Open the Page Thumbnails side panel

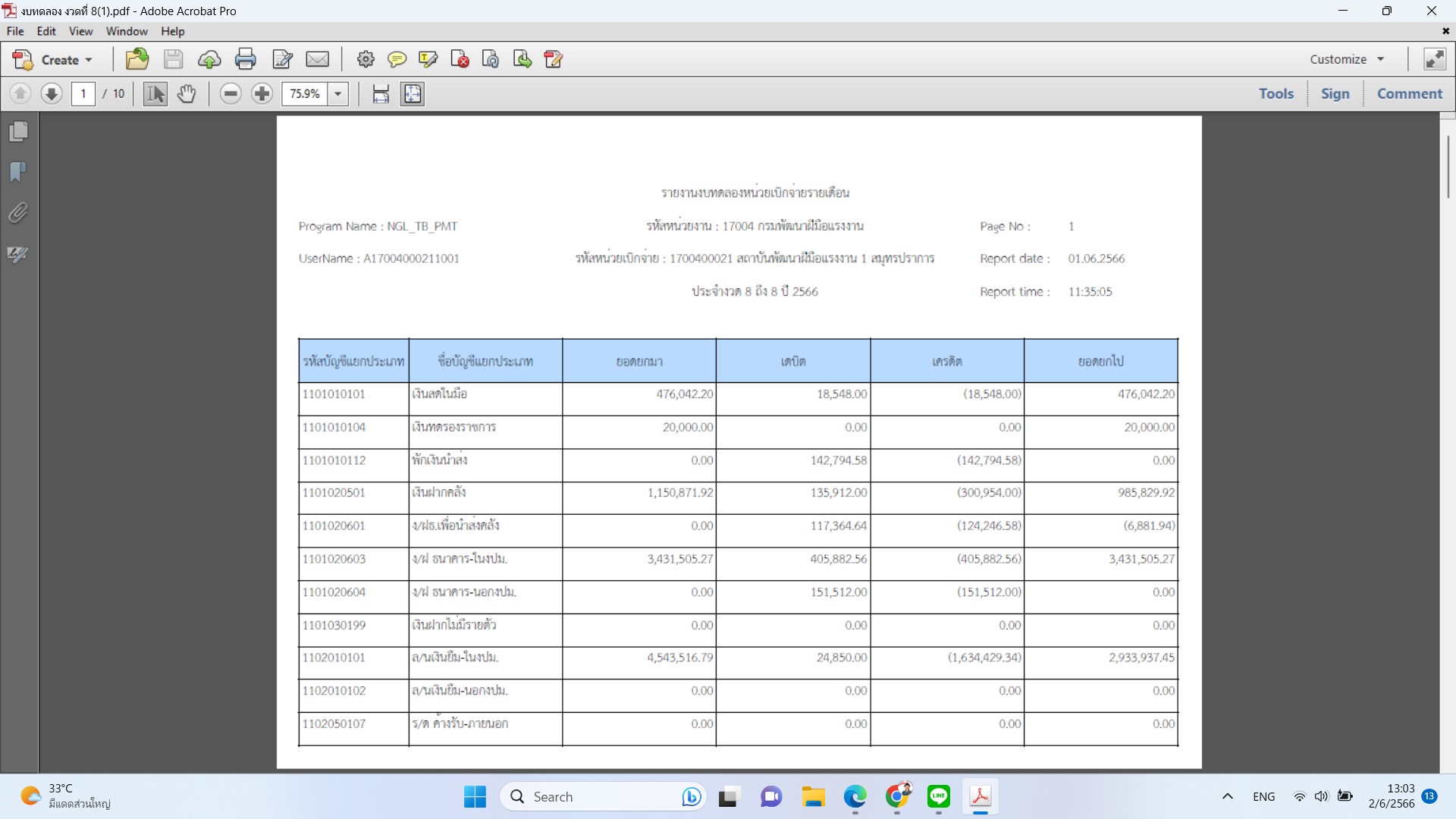(19, 132)
